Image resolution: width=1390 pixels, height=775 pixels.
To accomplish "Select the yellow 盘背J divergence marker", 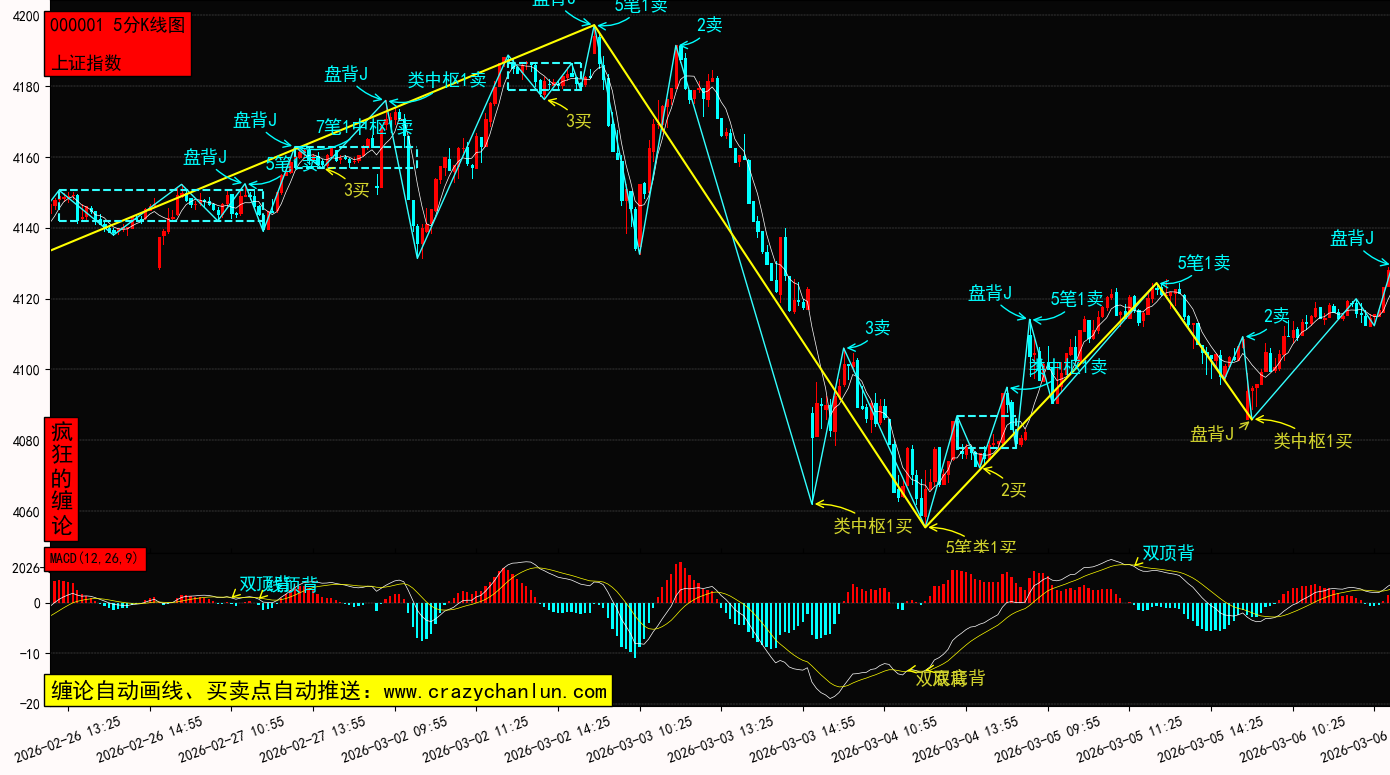I will pyautogui.click(x=1211, y=434).
